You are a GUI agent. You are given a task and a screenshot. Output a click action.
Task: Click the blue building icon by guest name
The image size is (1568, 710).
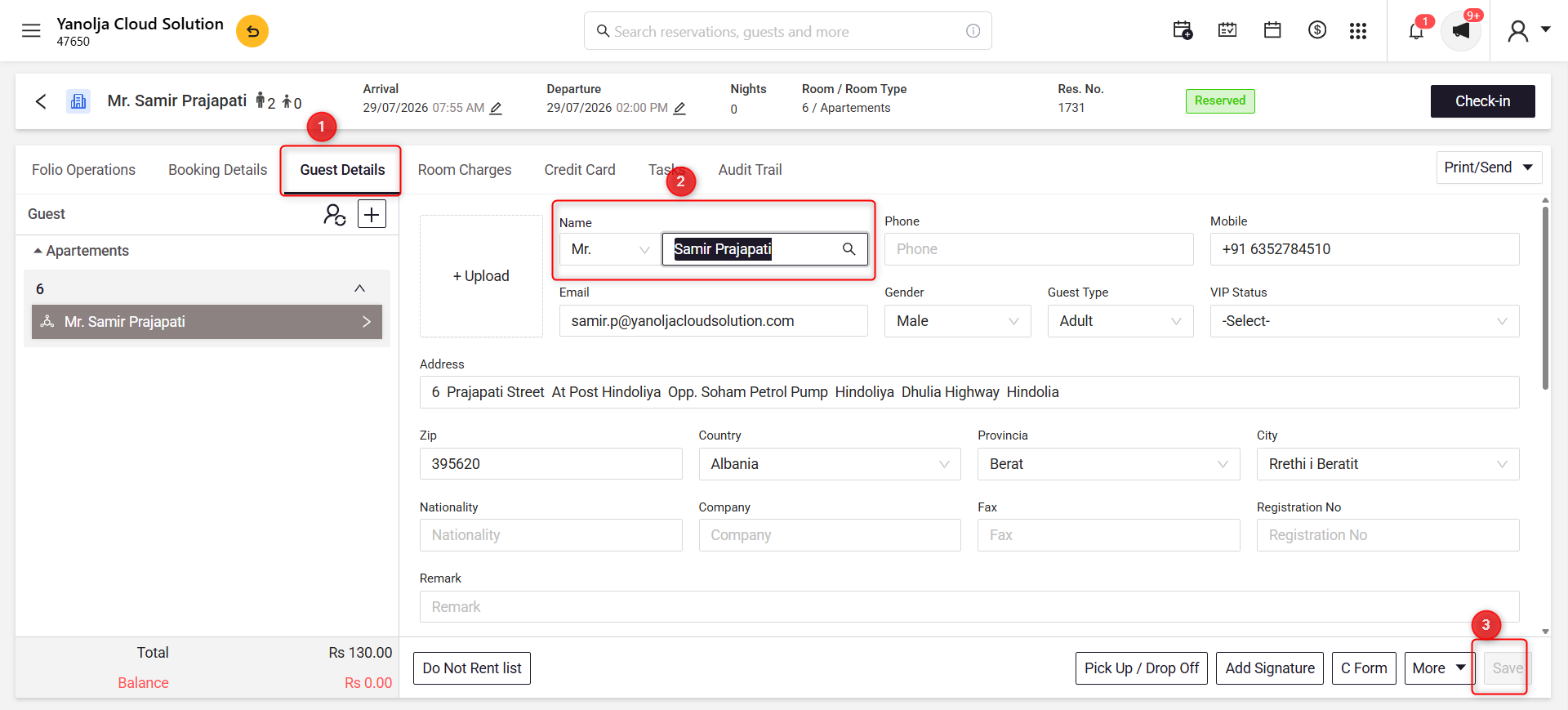click(78, 101)
